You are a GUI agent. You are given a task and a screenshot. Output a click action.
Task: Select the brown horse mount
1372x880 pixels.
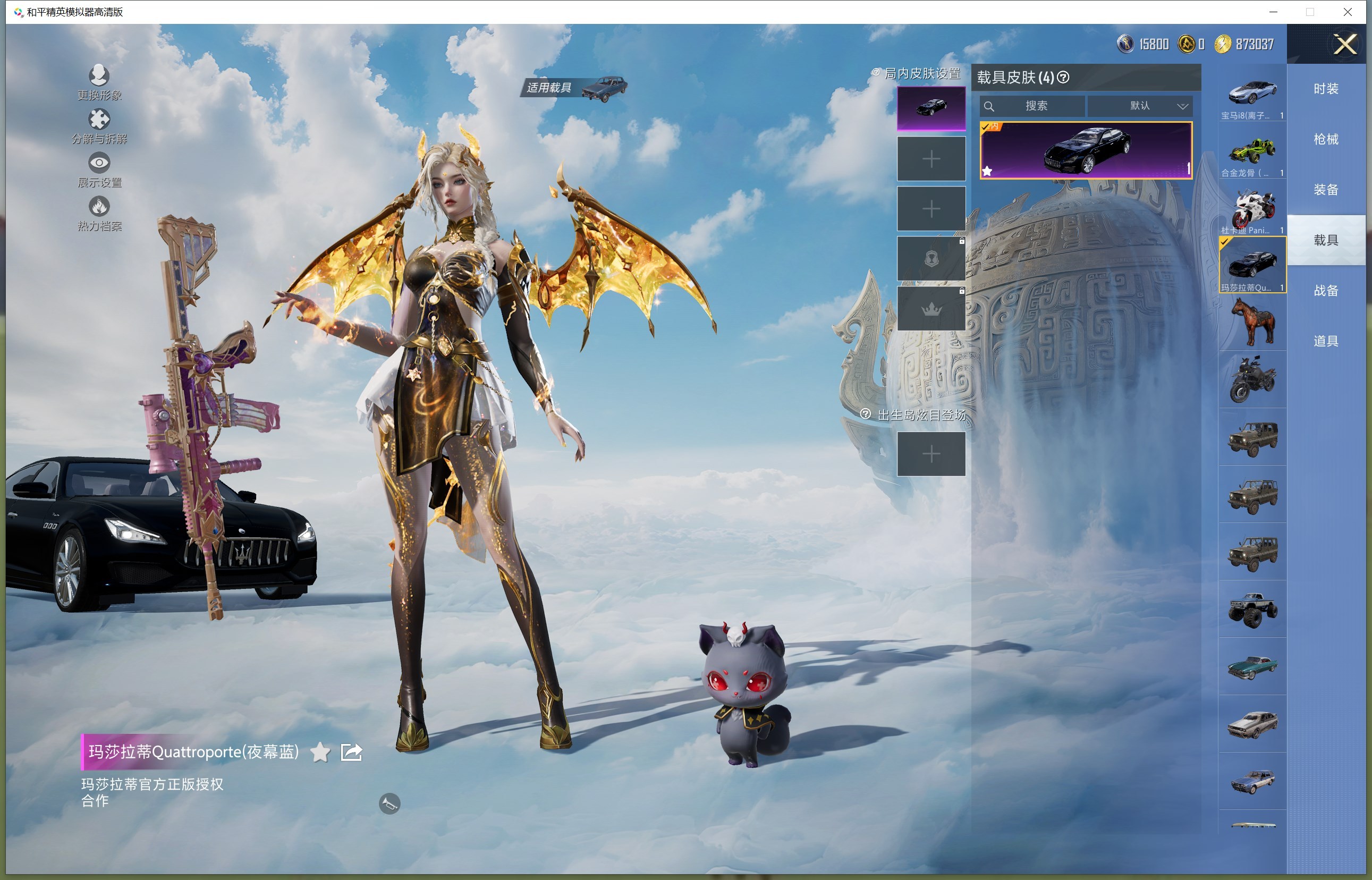[1252, 322]
